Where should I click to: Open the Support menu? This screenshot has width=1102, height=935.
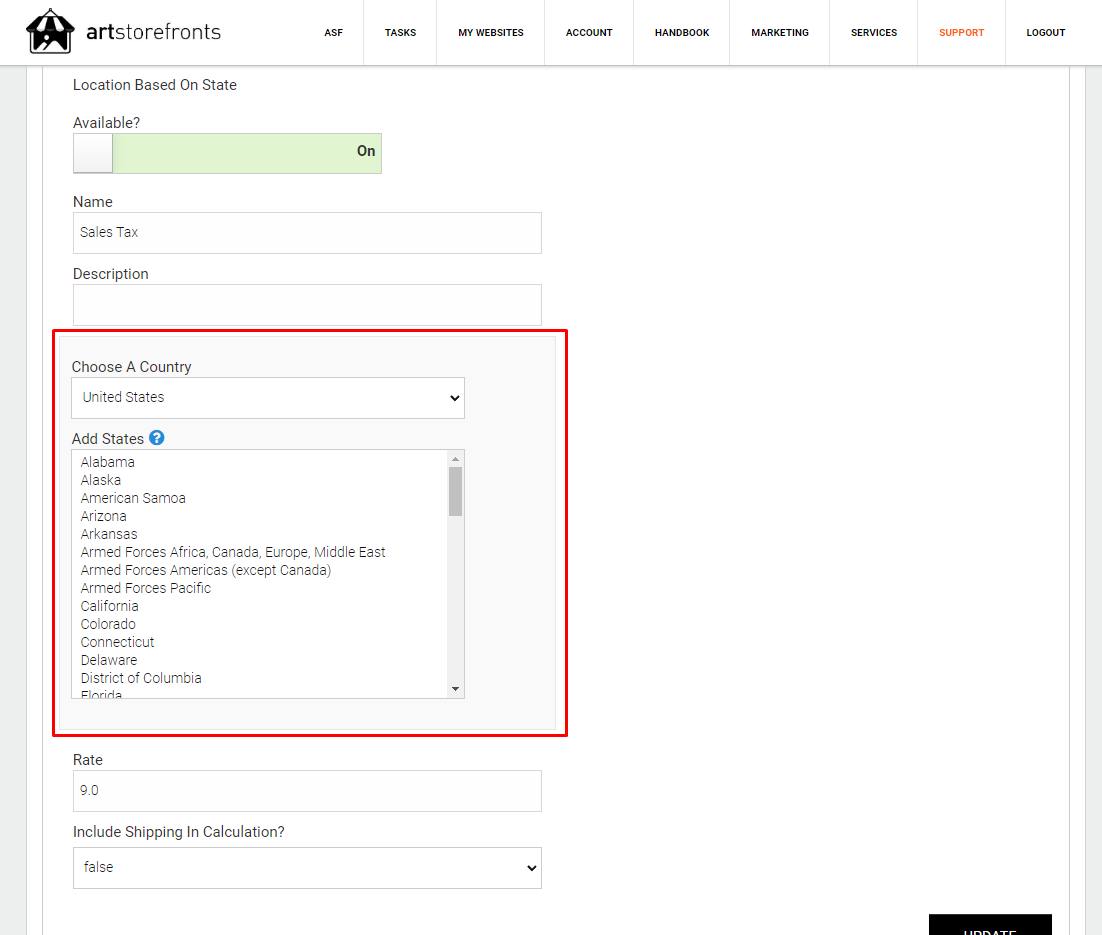click(961, 32)
